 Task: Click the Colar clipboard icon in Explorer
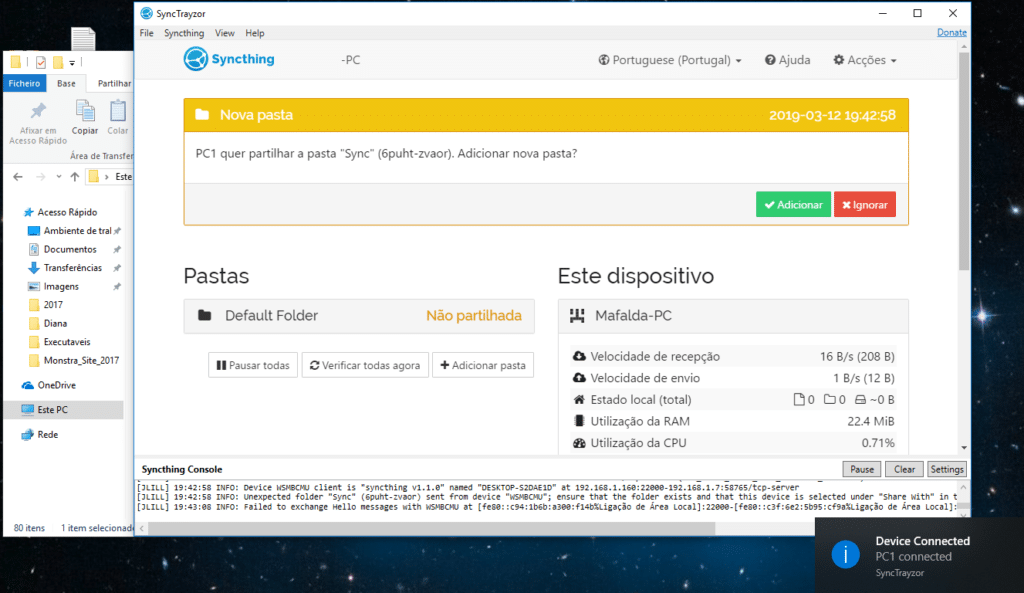(x=118, y=110)
